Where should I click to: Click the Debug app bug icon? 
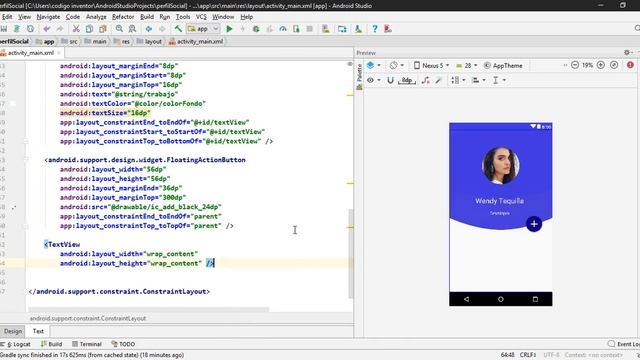(256, 29)
